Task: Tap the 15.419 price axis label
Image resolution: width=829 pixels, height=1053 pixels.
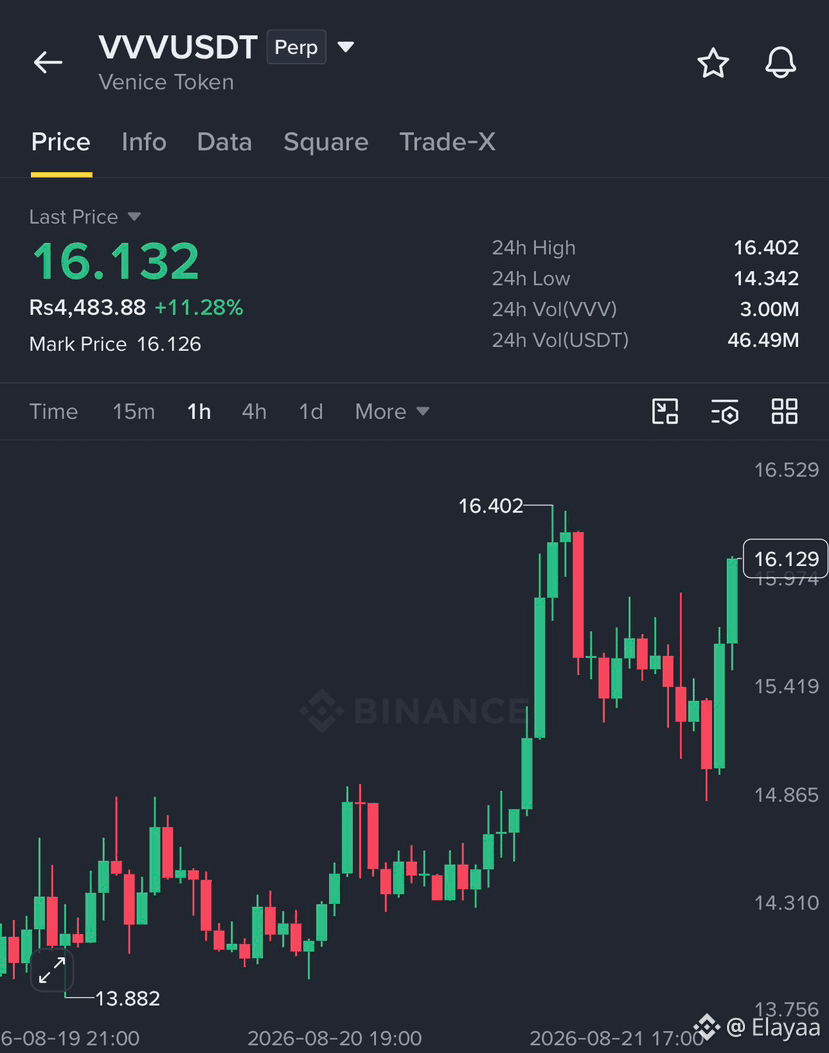Action: [x=787, y=686]
